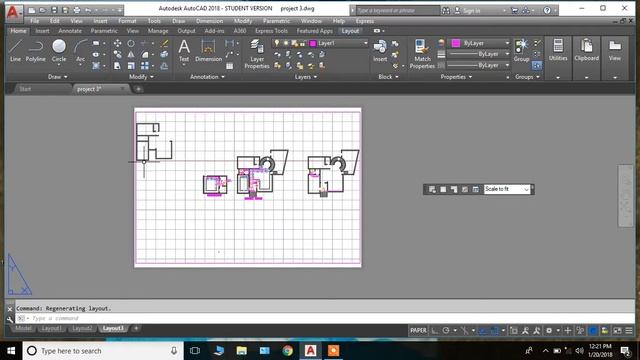This screenshot has width=640, height=360.
Task: Select the Move tool in Modify panel
Action: tap(118, 43)
